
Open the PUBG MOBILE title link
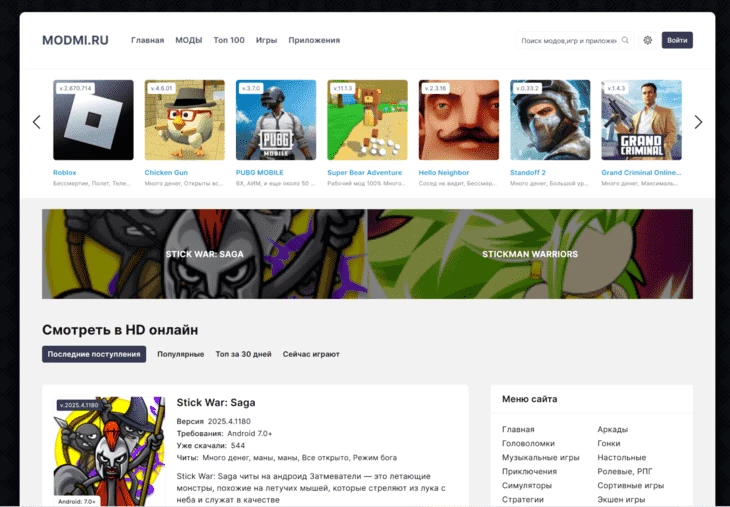pos(259,172)
